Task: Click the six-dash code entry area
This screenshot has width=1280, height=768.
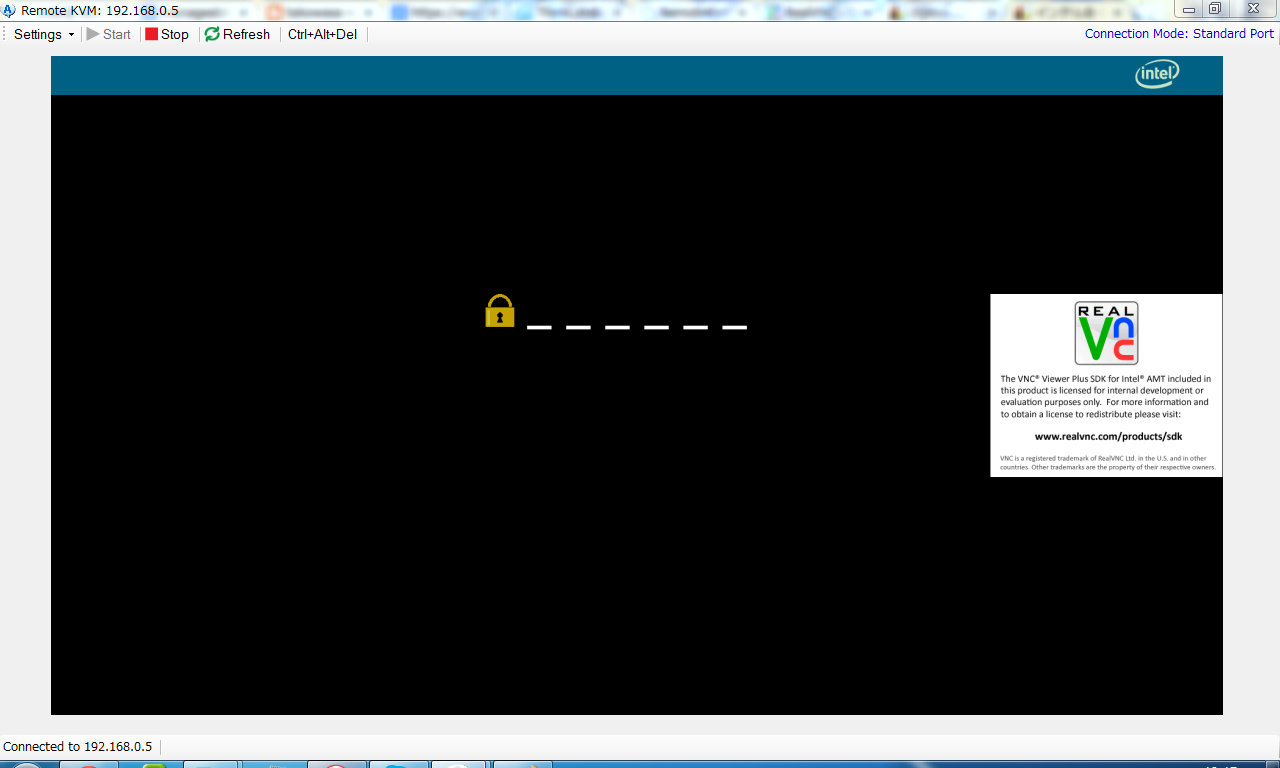Action: point(637,326)
